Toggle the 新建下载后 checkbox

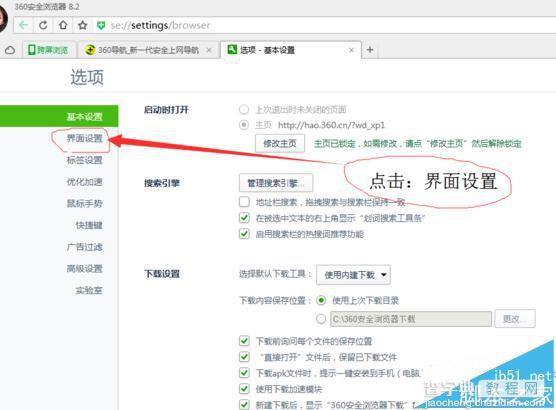[244, 404]
